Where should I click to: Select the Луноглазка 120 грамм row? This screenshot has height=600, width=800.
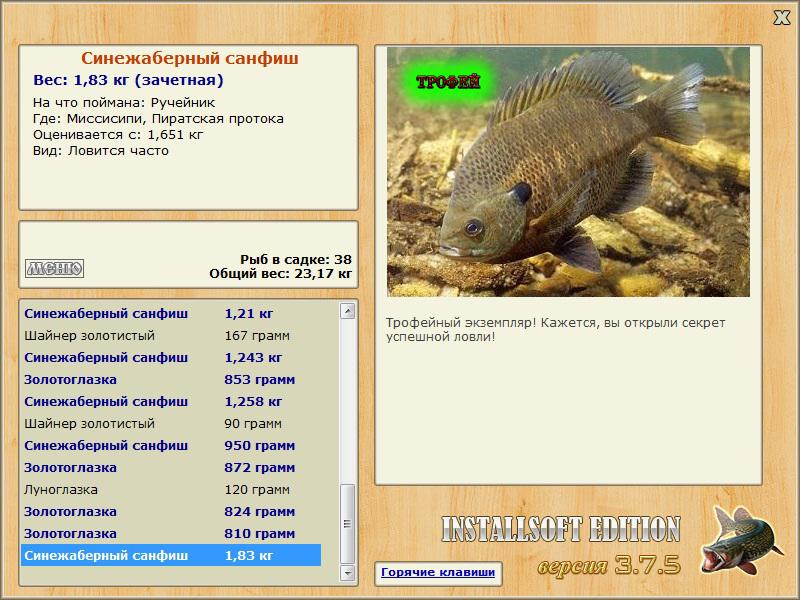(171, 489)
